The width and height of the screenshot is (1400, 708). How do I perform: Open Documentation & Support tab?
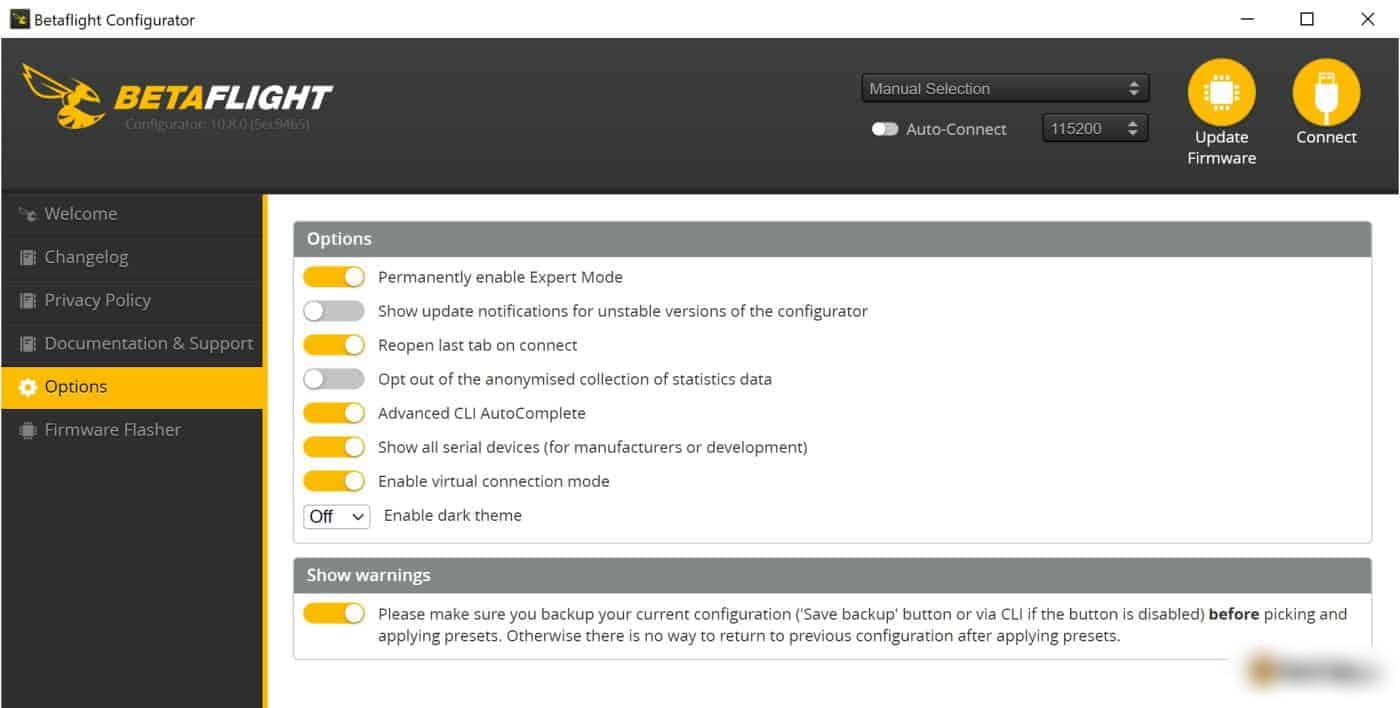[x=132, y=343]
